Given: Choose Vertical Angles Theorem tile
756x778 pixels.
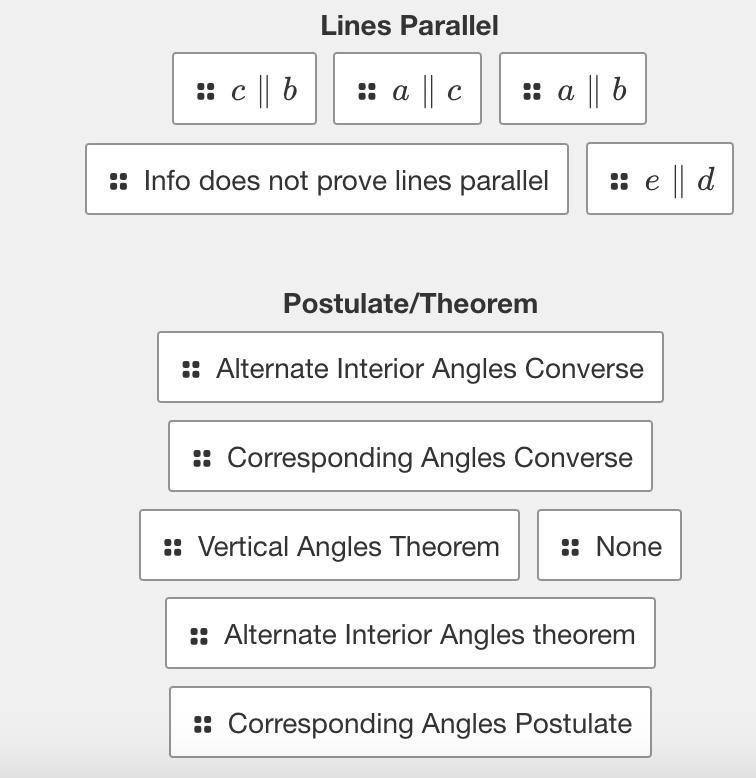Looking at the screenshot, I should (329, 545).
